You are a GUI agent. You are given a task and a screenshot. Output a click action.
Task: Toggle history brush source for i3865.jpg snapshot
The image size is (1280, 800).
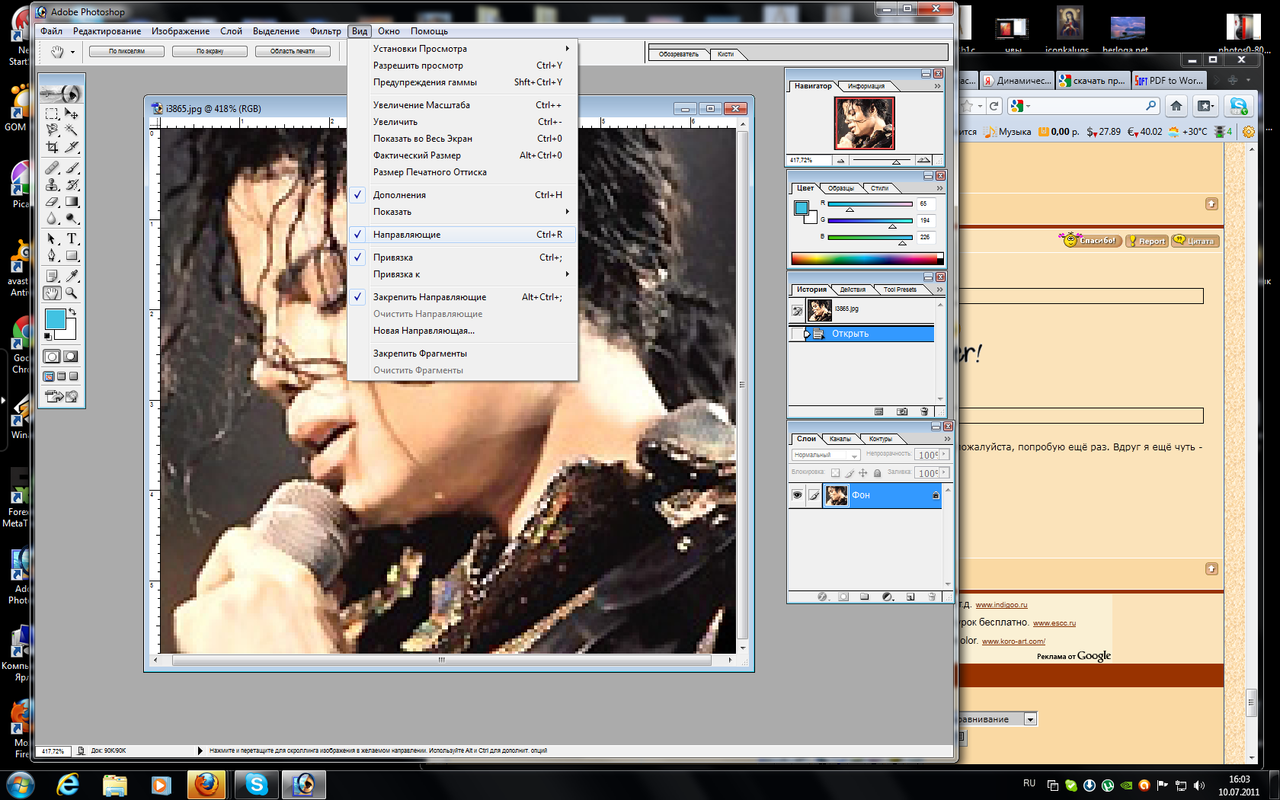pos(797,311)
